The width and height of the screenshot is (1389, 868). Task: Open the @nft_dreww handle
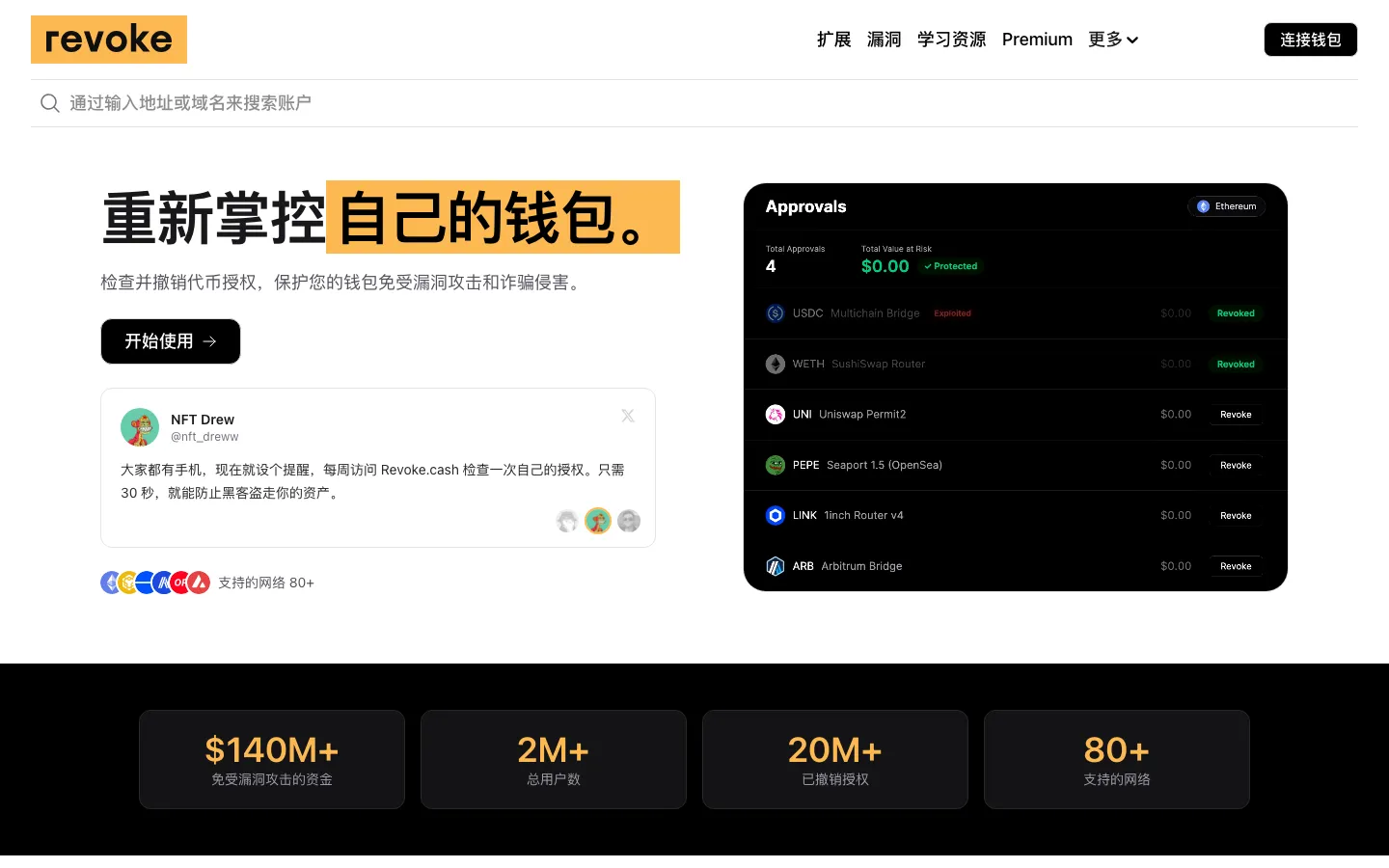[204, 437]
